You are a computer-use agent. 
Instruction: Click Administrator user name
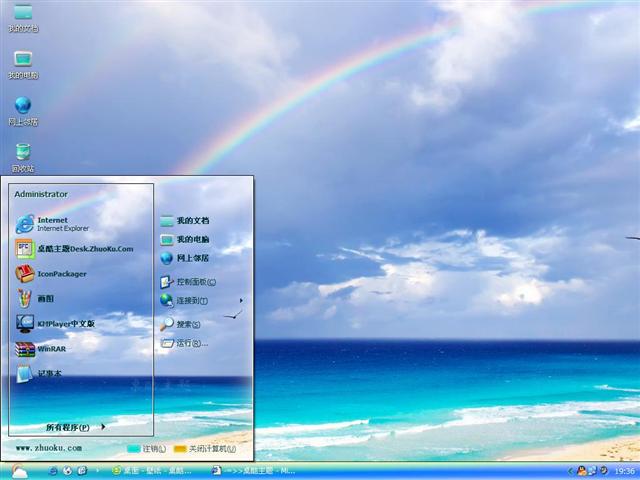[x=41, y=194]
